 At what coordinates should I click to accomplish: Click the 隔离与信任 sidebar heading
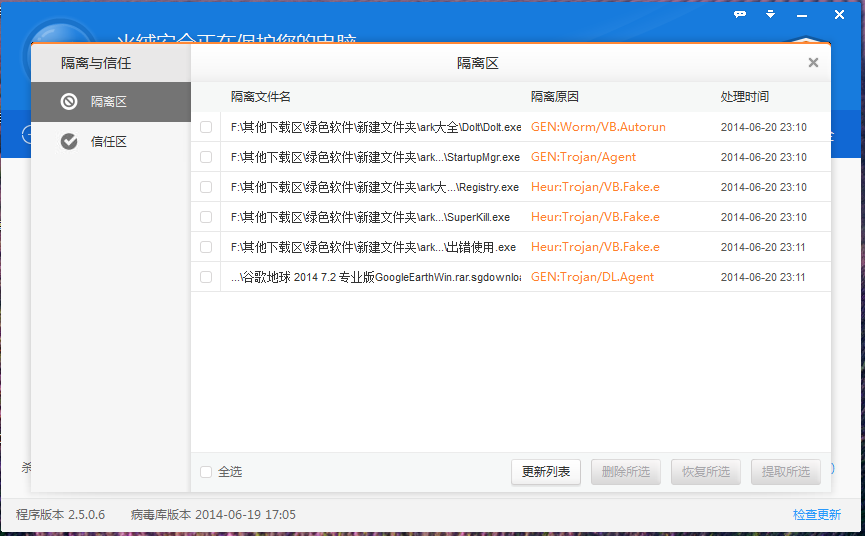click(x=96, y=63)
